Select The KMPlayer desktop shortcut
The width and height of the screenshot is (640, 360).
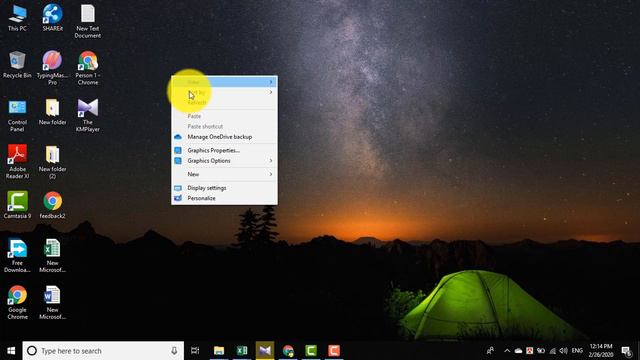coord(87,115)
